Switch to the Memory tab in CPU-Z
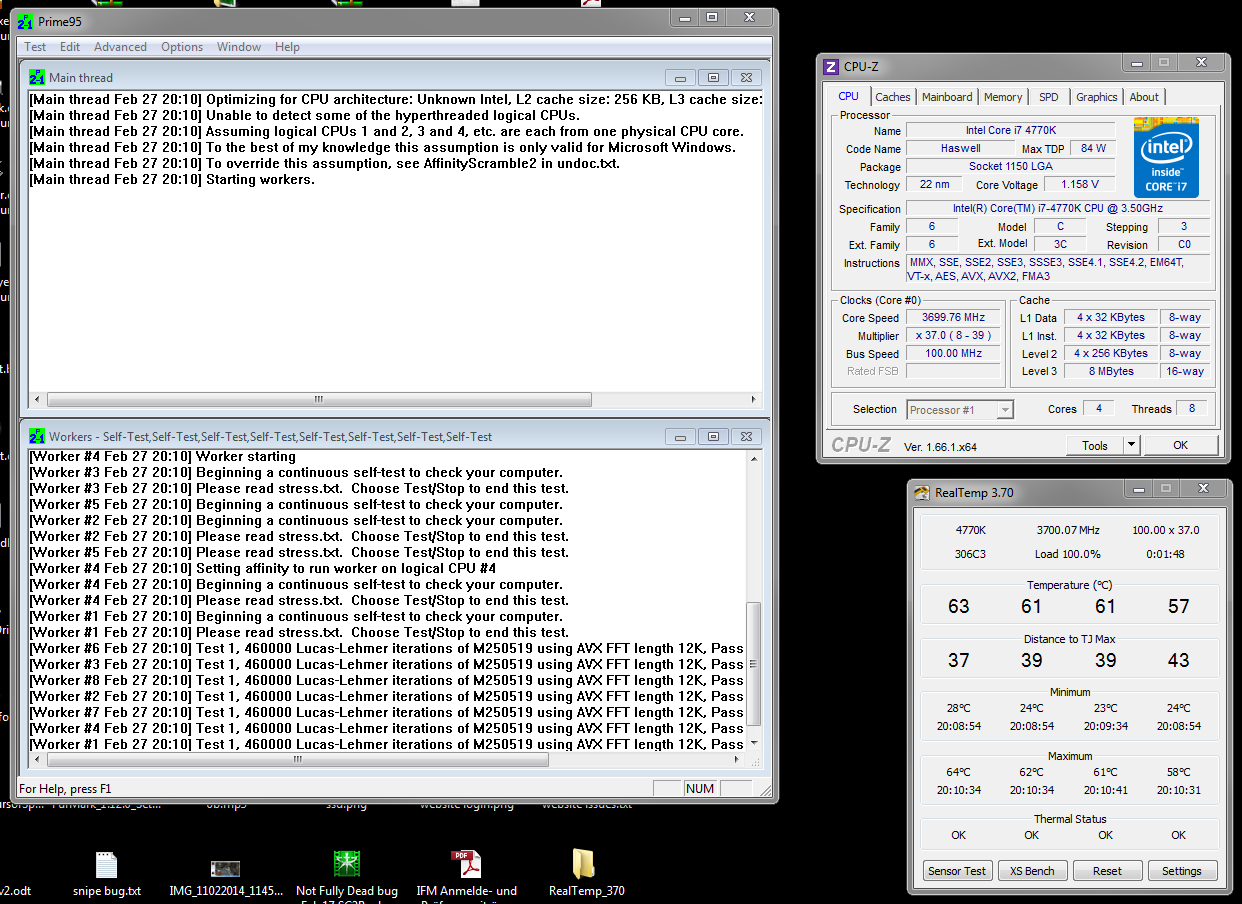 1003,97
